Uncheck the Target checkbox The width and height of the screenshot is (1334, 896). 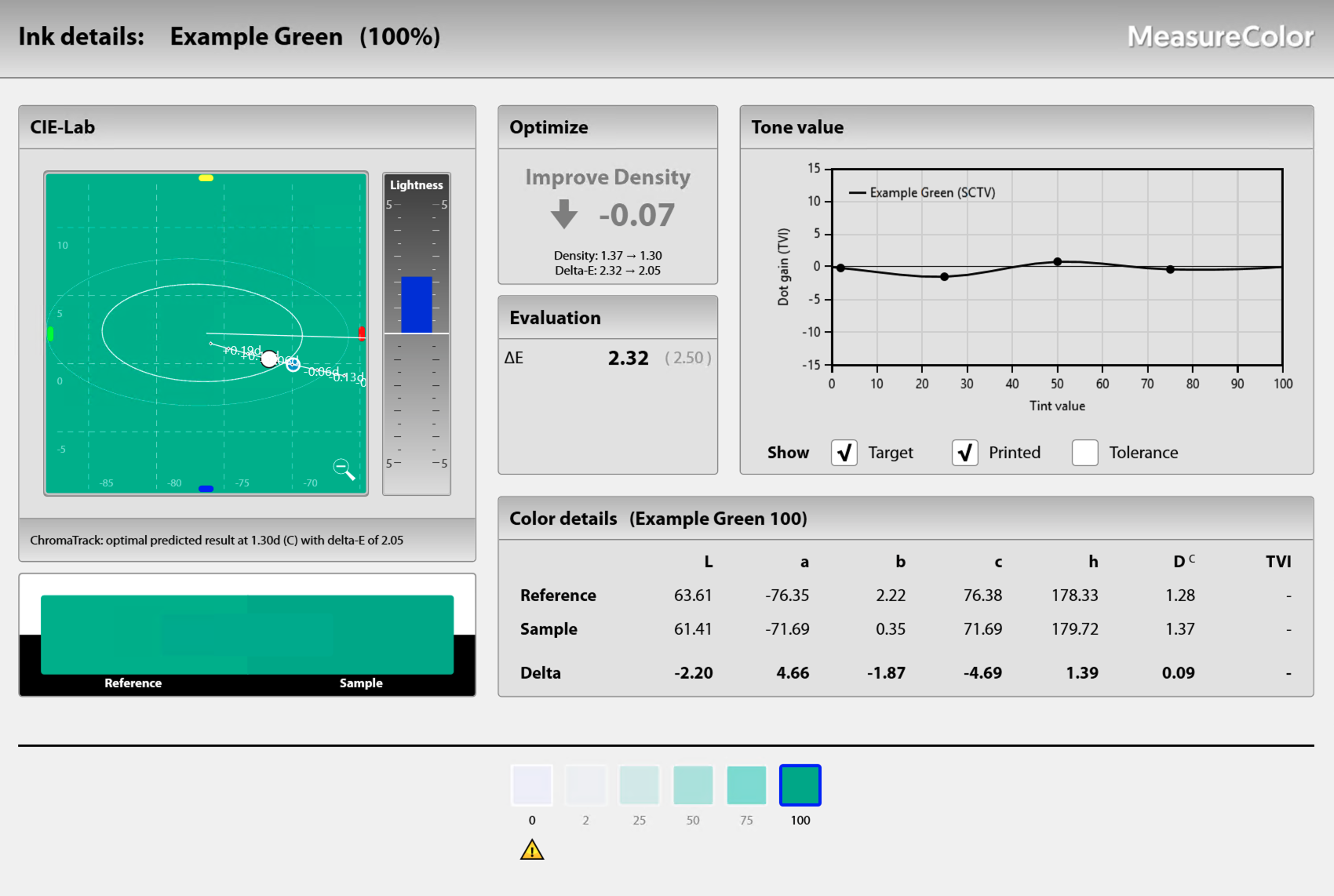tap(844, 453)
